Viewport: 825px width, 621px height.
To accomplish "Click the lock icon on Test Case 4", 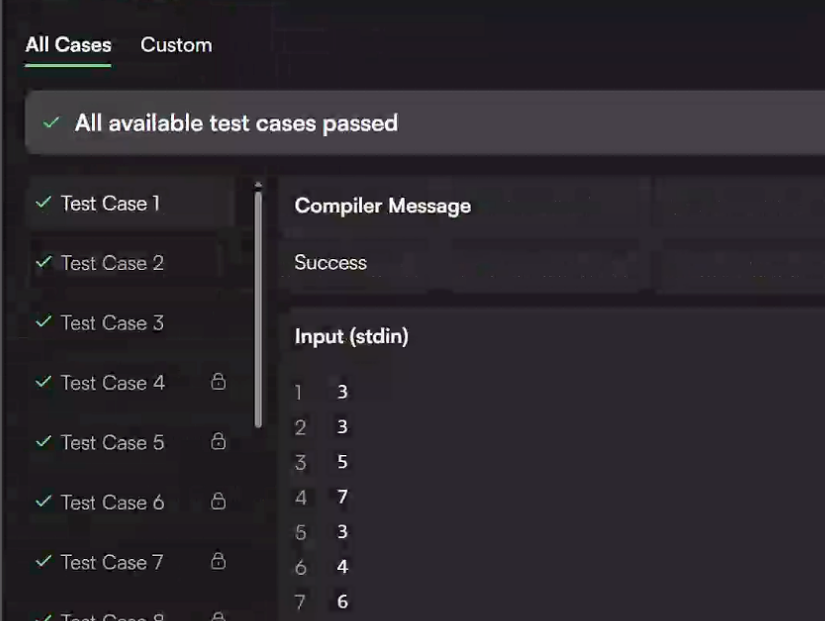I will [x=218, y=382].
